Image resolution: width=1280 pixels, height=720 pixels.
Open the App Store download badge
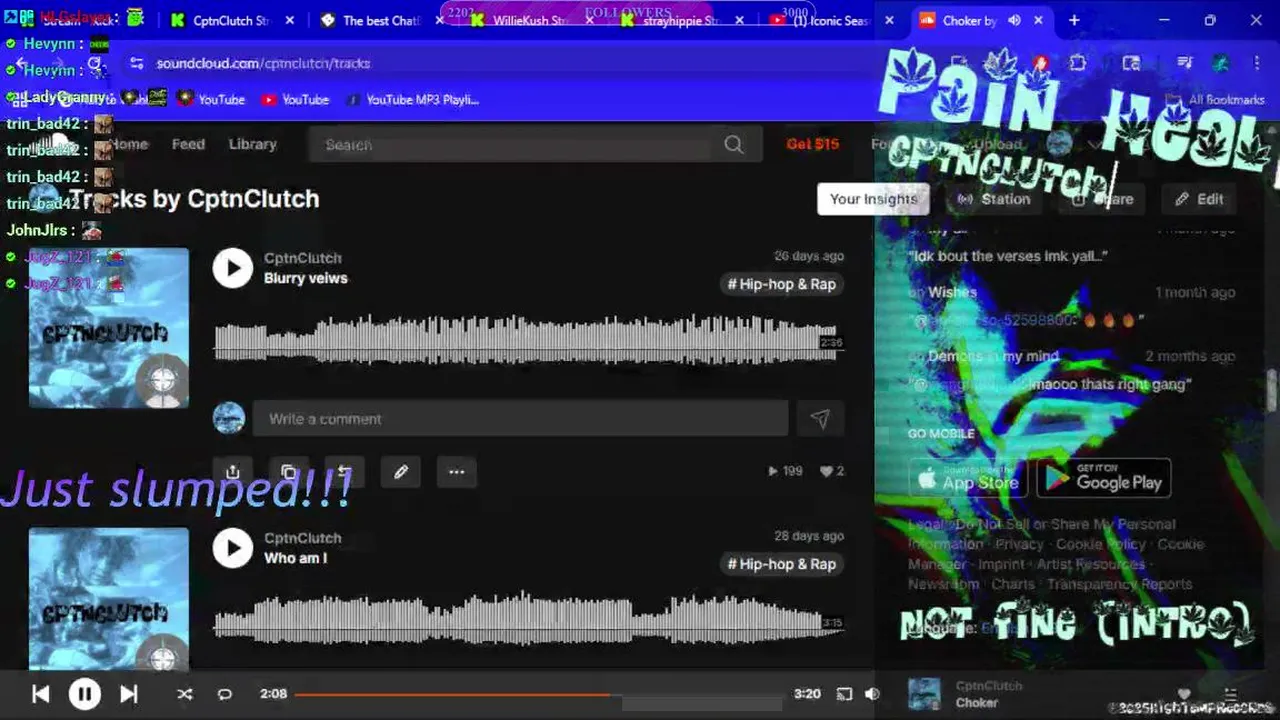967,479
